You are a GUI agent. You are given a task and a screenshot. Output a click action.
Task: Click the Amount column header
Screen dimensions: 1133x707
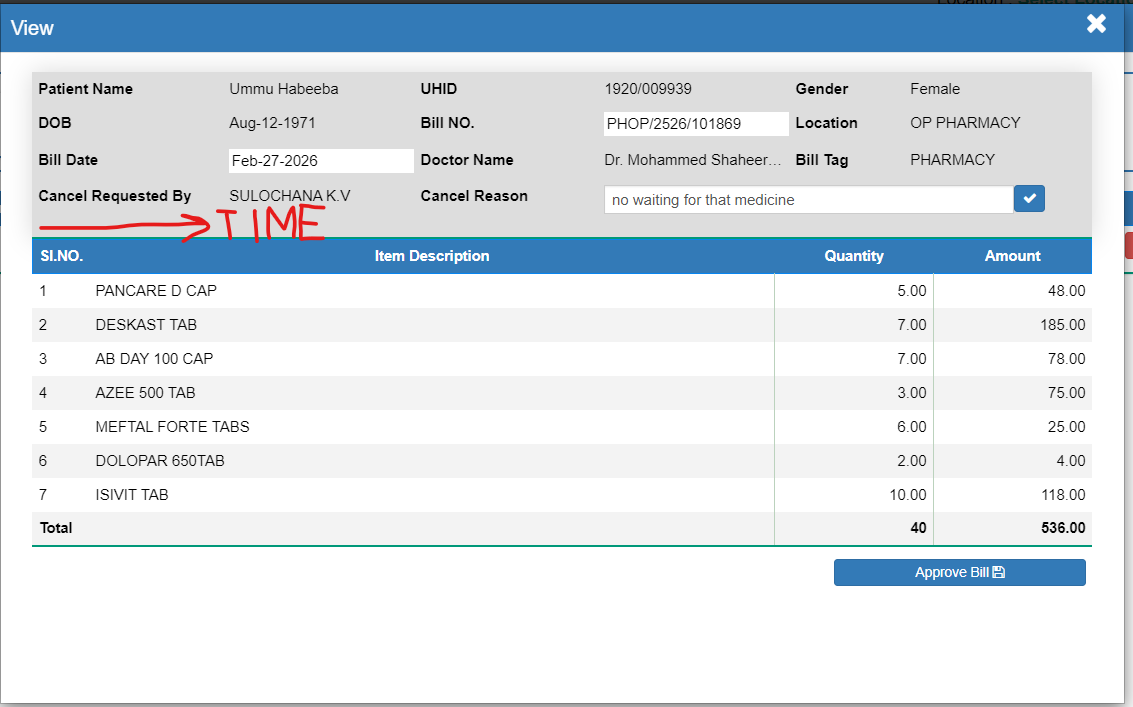1012,256
